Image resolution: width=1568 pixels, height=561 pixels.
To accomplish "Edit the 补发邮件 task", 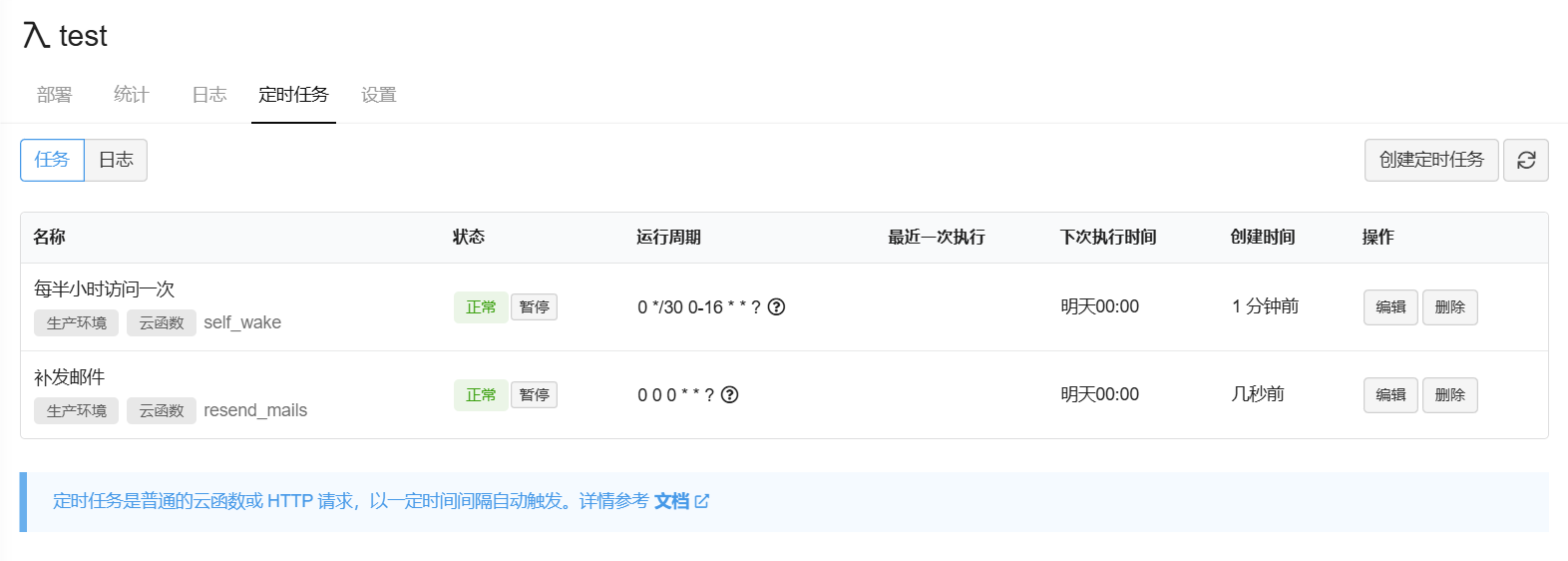I will click(1390, 394).
